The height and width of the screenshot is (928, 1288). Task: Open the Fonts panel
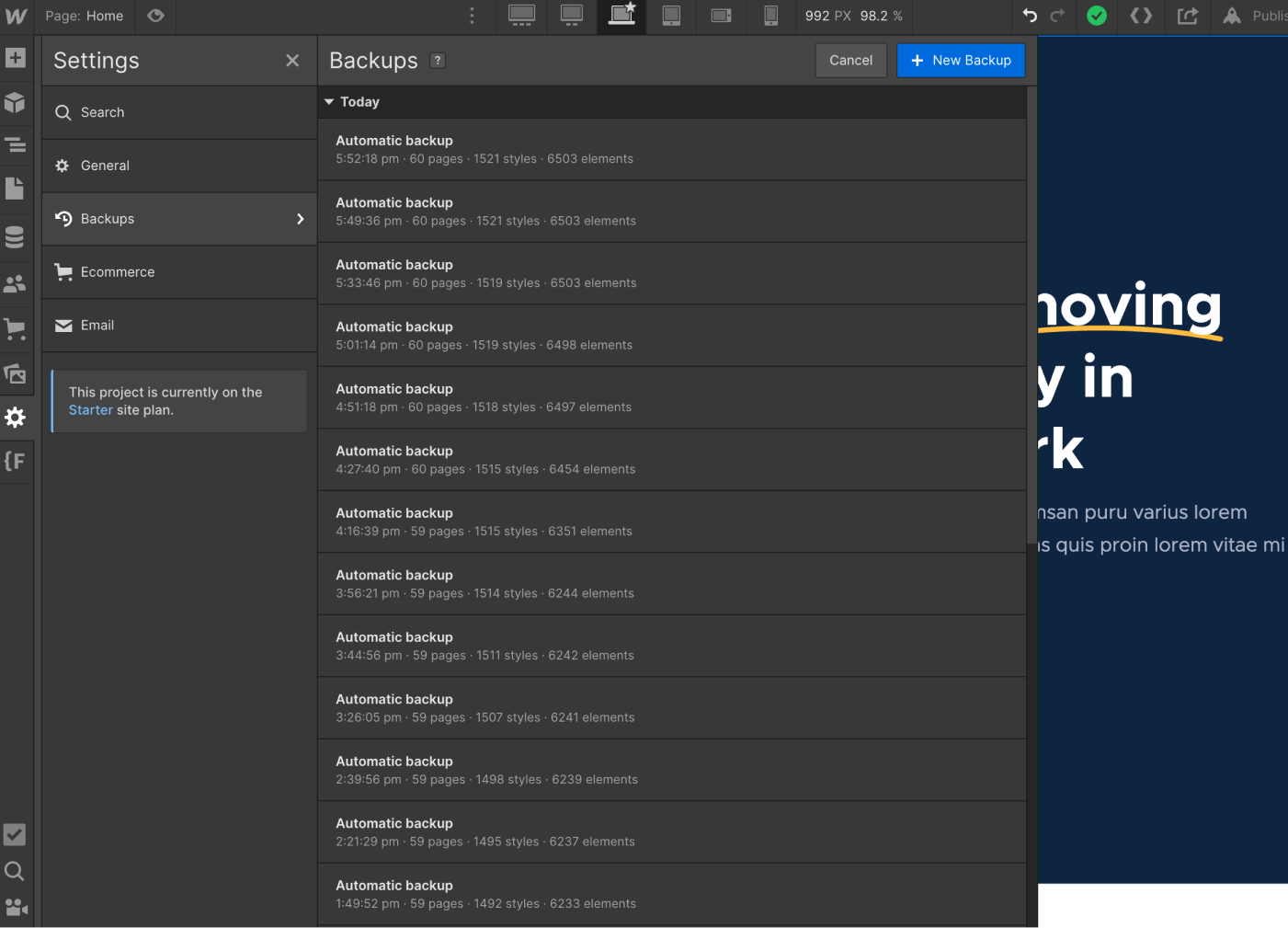[16, 462]
